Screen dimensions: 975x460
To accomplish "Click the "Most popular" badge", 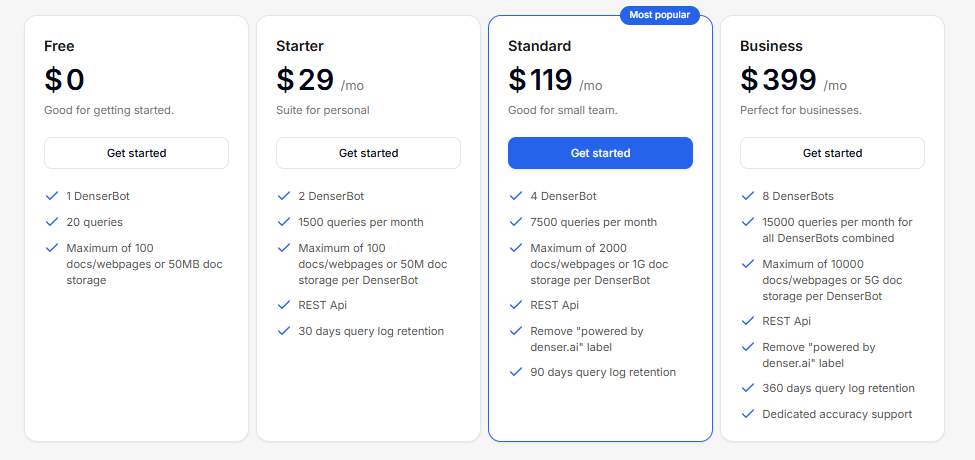I will tap(659, 15).
